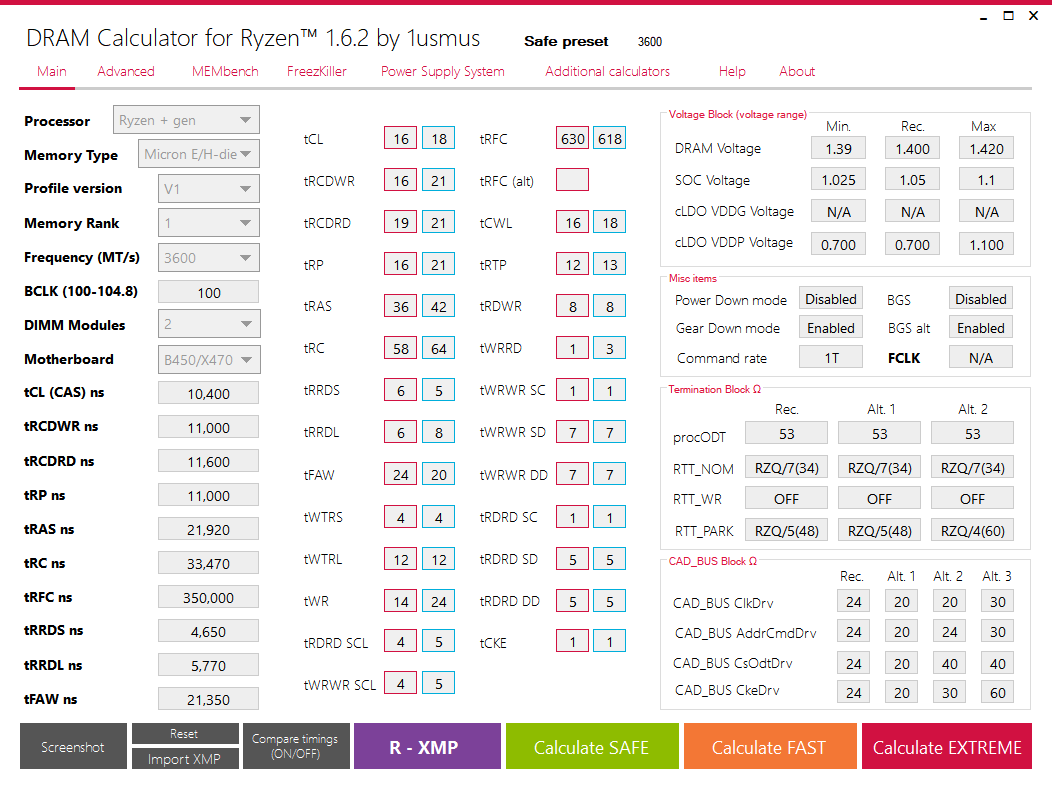Click the tFAW ns value 21,350
1052x790 pixels.
click(209, 699)
